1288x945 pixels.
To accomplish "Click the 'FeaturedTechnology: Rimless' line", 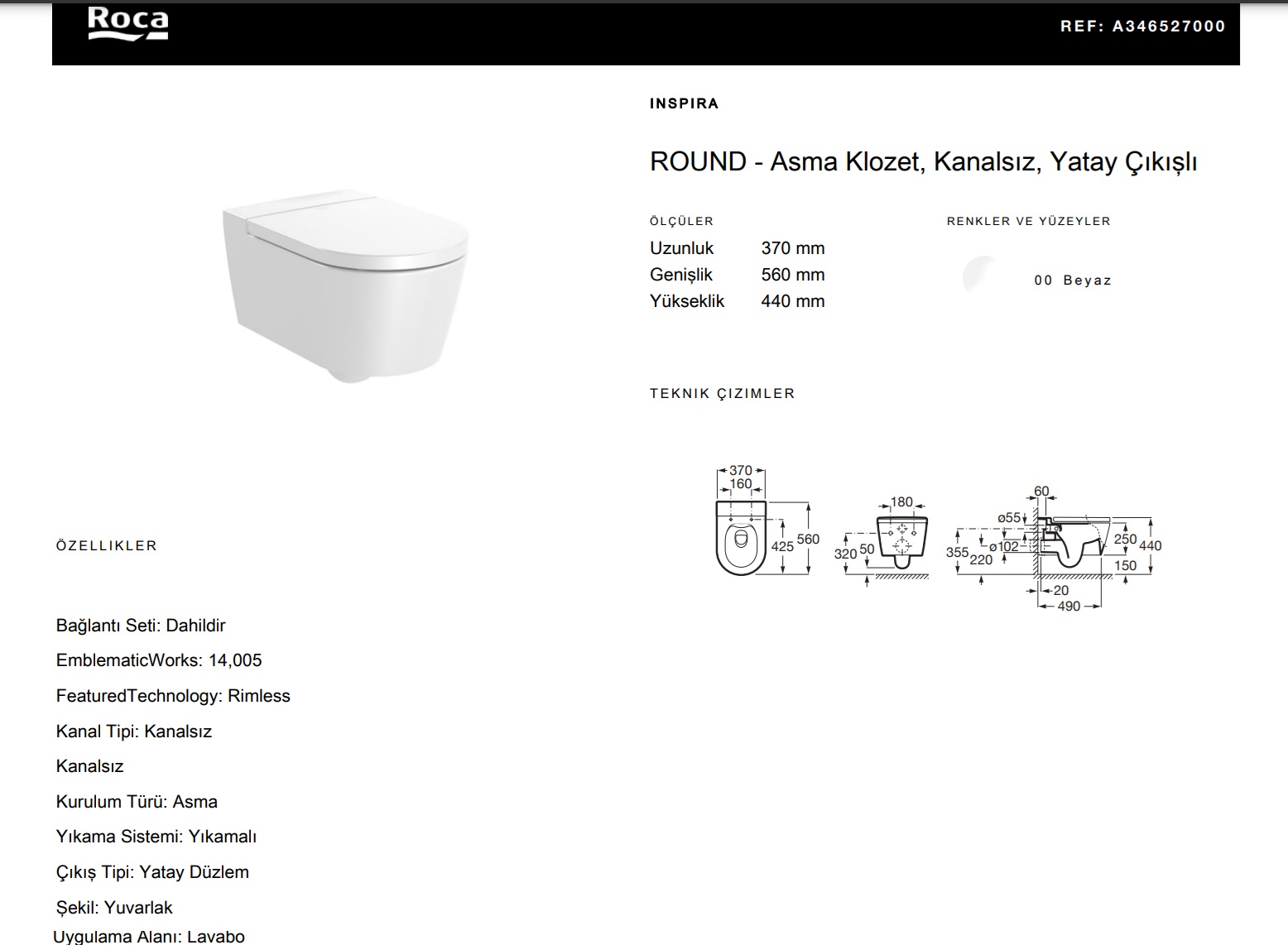I will click(x=173, y=696).
